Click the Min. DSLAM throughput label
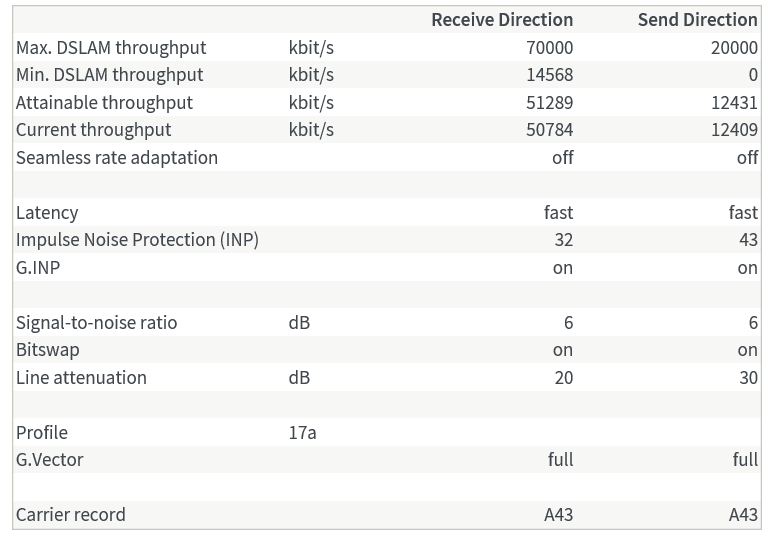Screen dimensions: 771x537 coord(109,75)
